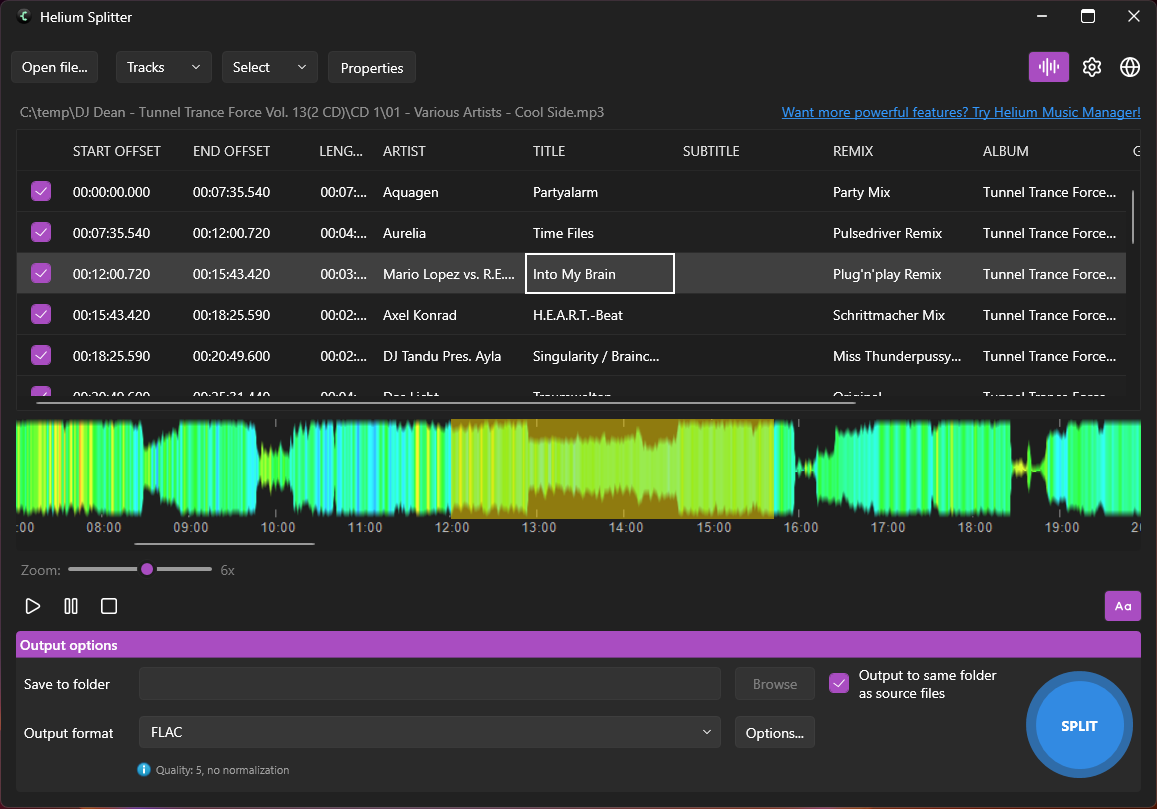Screen dimensions: 1157x809
Task: Click the disabled Browse button
Action: 775,684
